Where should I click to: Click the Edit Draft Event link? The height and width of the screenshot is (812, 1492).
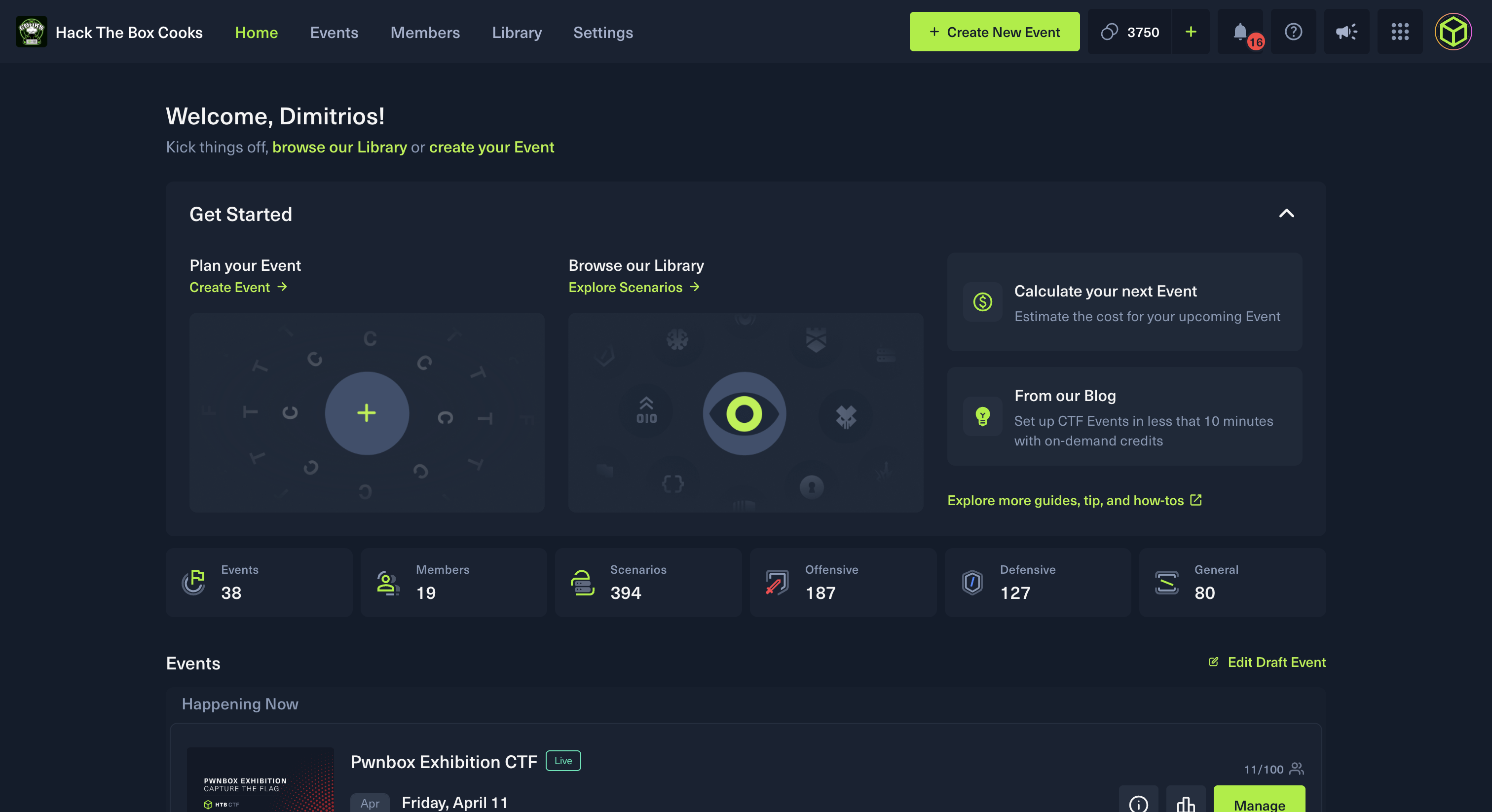pos(1267,662)
